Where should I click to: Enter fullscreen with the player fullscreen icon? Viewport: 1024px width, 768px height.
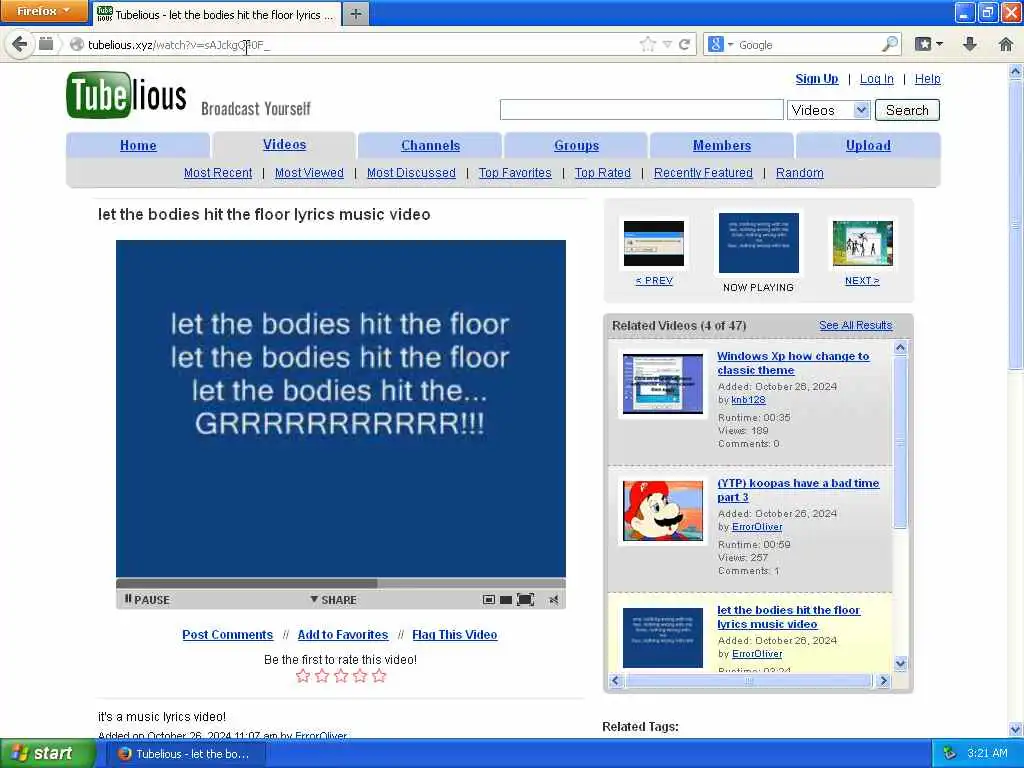525,600
